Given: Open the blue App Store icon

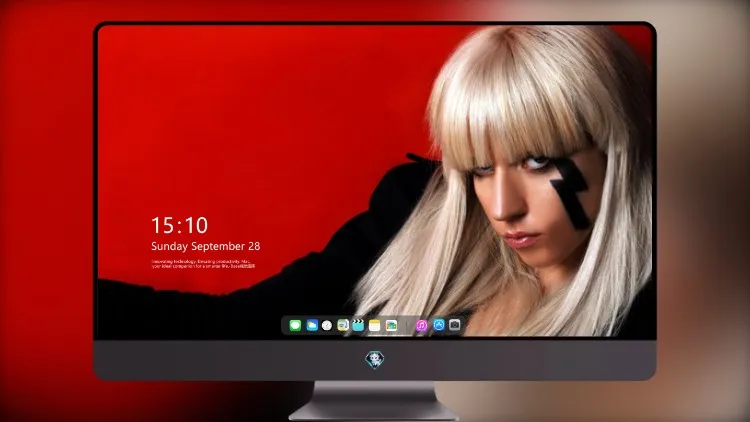Looking at the screenshot, I should (439, 325).
